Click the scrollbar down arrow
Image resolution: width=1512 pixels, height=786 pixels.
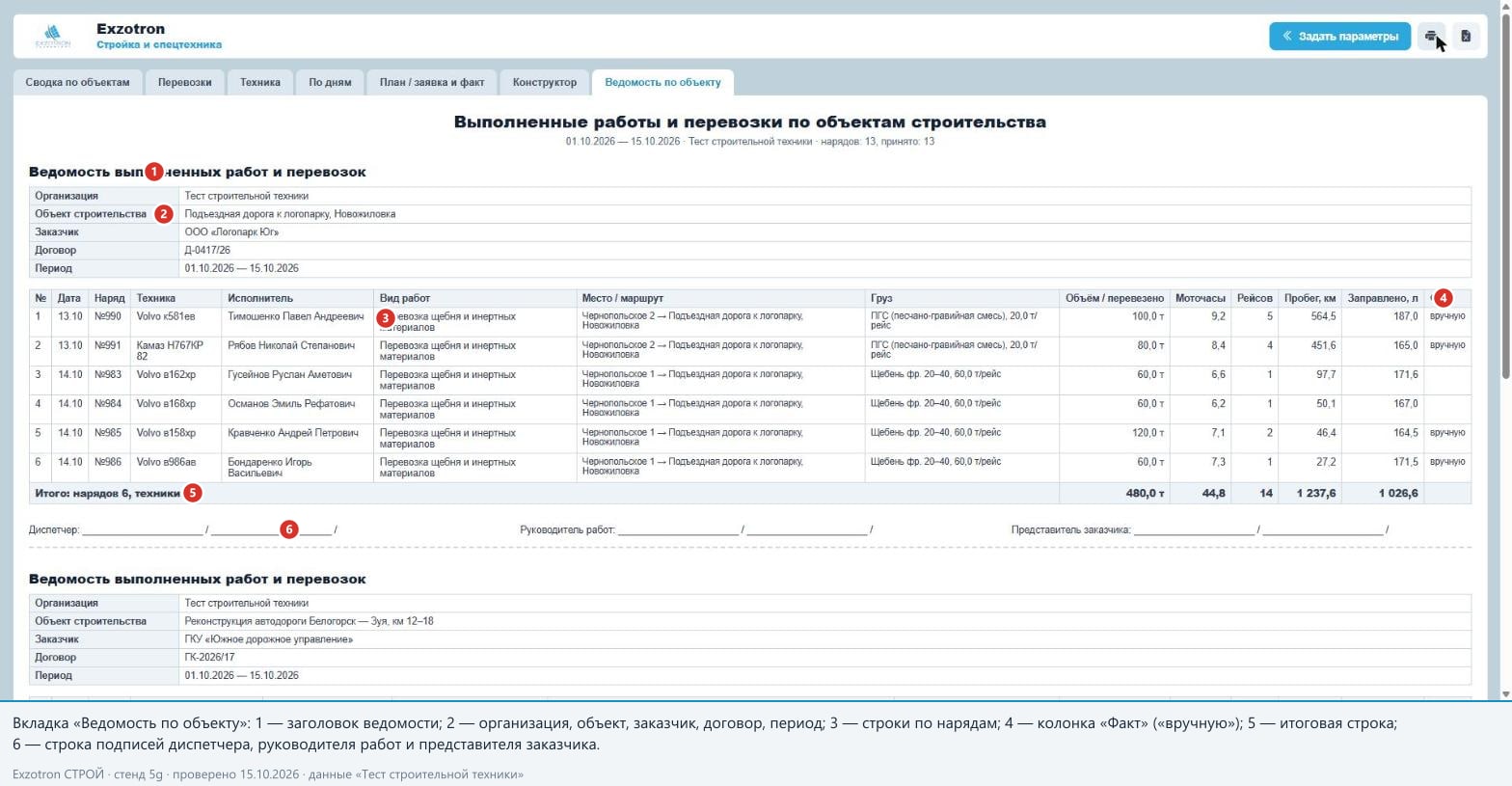tap(1504, 693)
